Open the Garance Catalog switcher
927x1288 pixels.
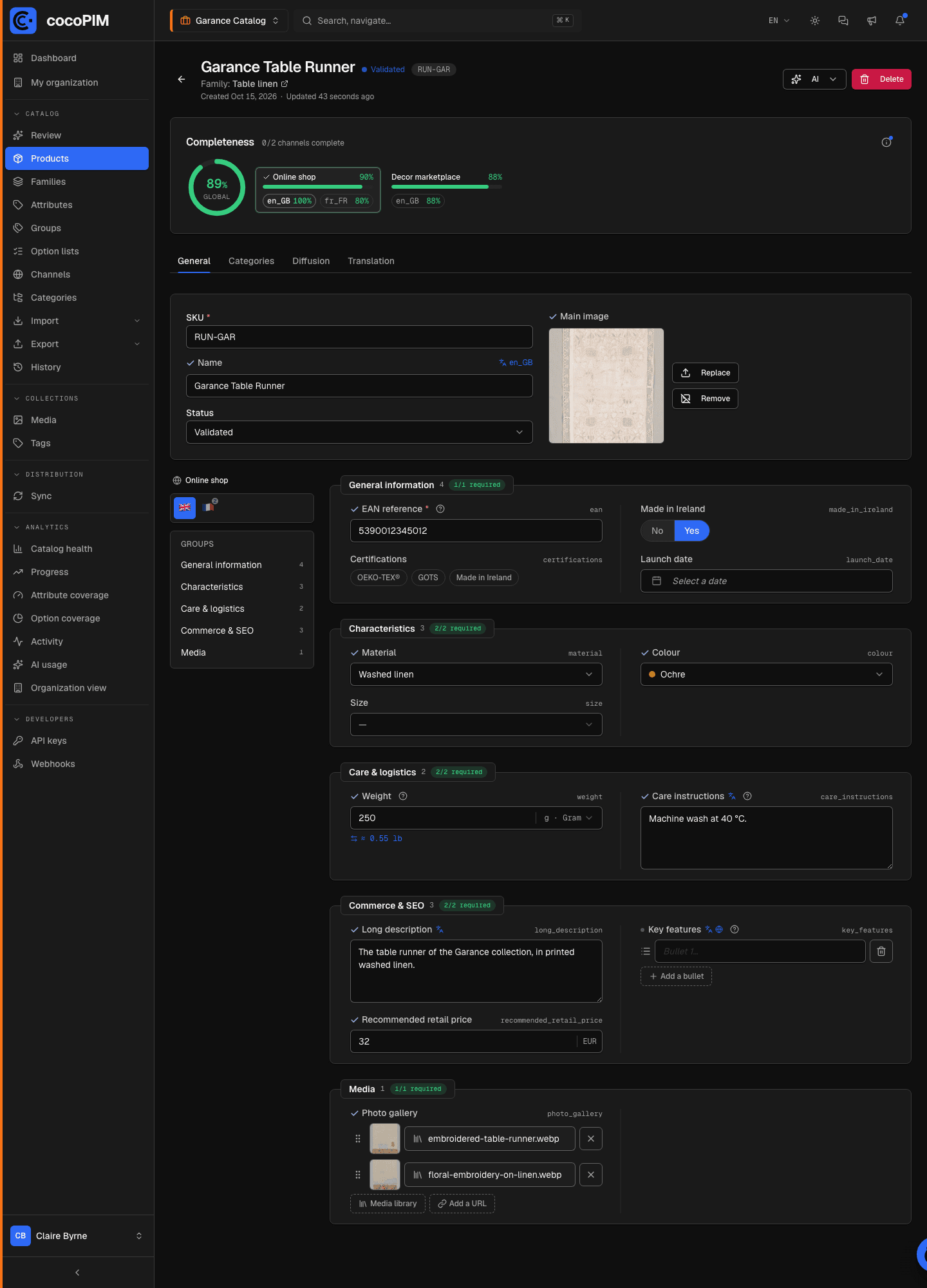click(230, 21)
